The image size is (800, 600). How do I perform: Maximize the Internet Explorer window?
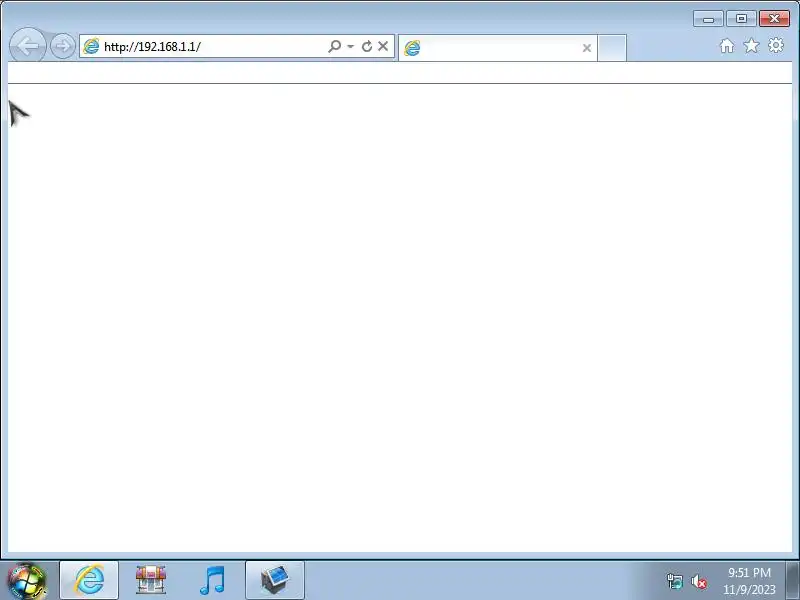pos(741,19)
